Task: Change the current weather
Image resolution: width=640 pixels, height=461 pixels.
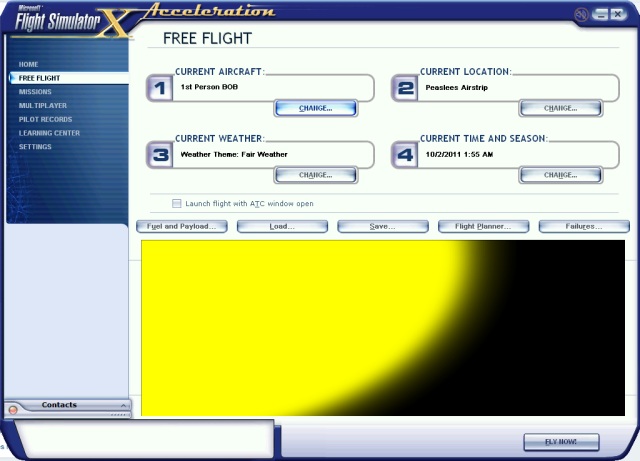Action: point(316,175)
